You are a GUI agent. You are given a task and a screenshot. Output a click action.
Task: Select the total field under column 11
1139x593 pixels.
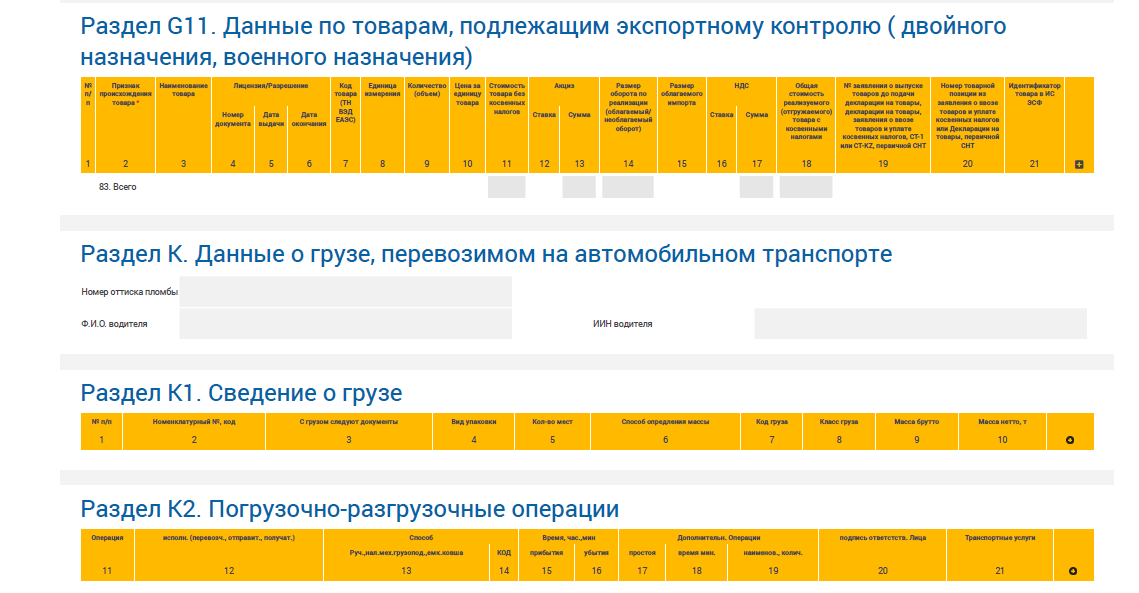click(506, 187)
